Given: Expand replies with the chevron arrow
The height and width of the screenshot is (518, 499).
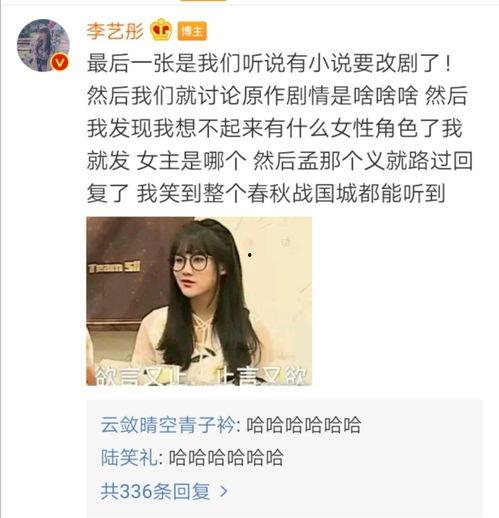Looking at the screenshot, I should coord(224,491).
